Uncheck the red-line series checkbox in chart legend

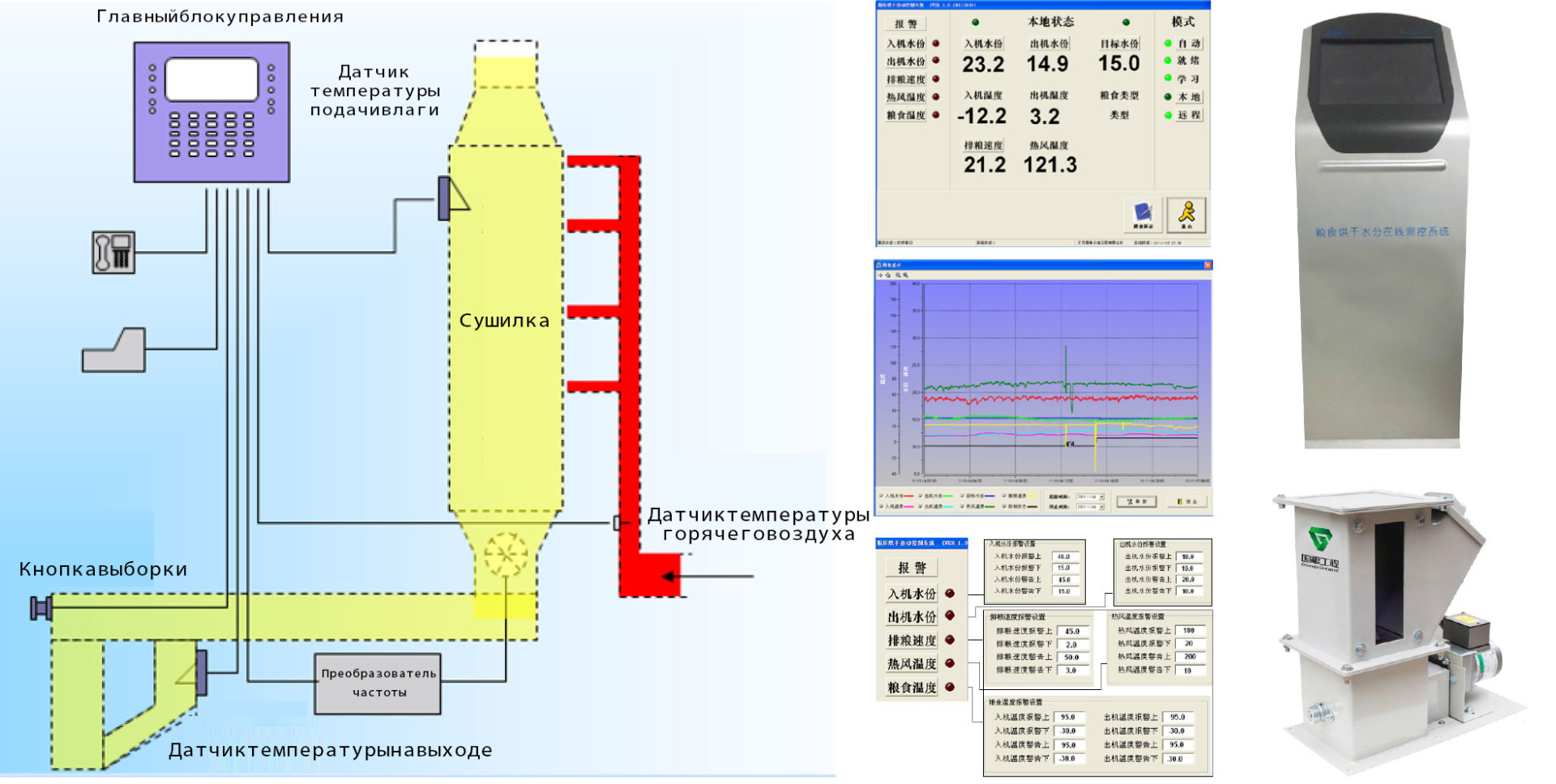pos(881,496)
